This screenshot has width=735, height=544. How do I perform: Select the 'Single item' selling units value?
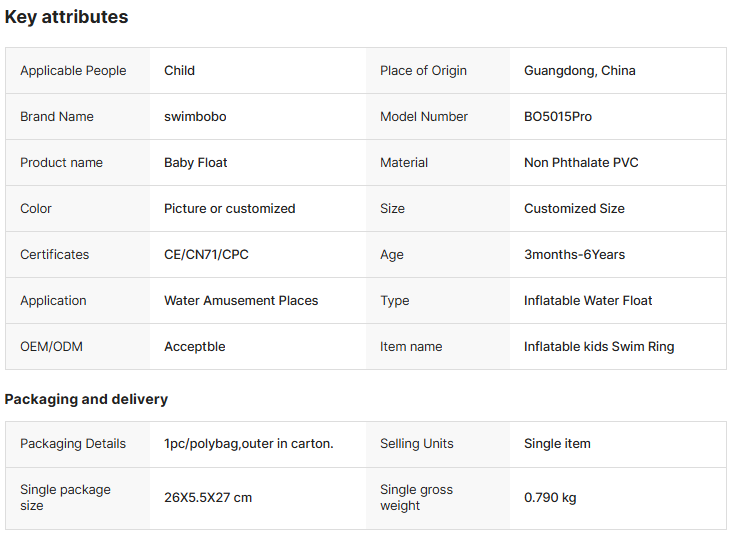pos(557,444)
